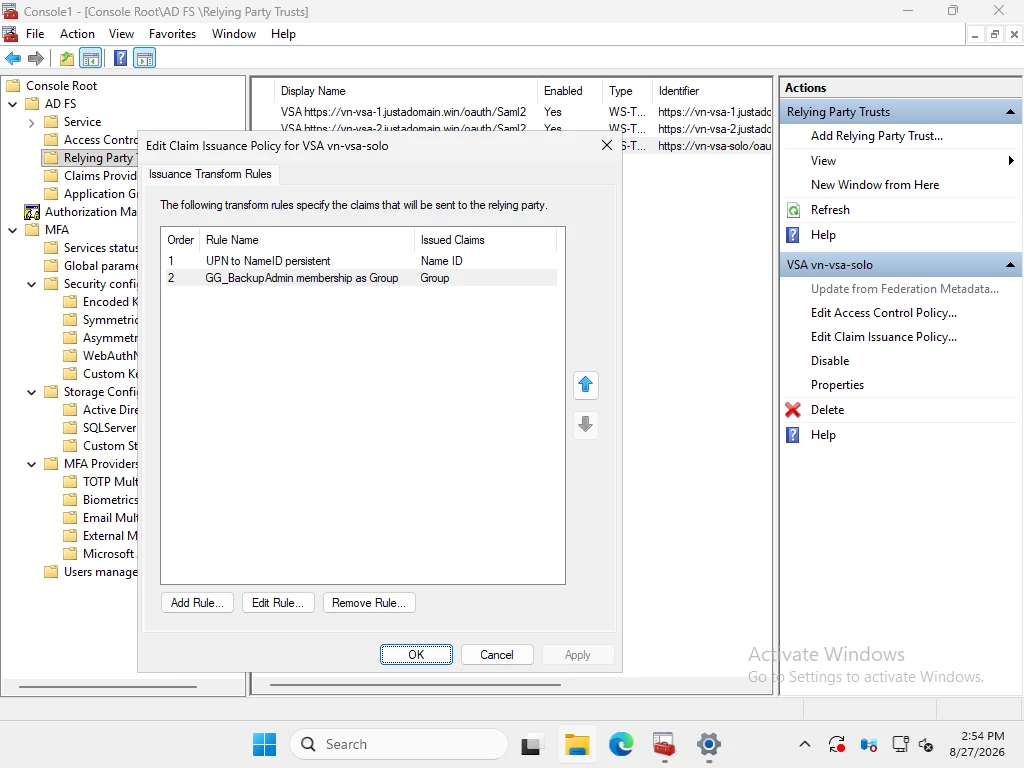Launch Microsoft Edge from taskbar

point(621,744)
